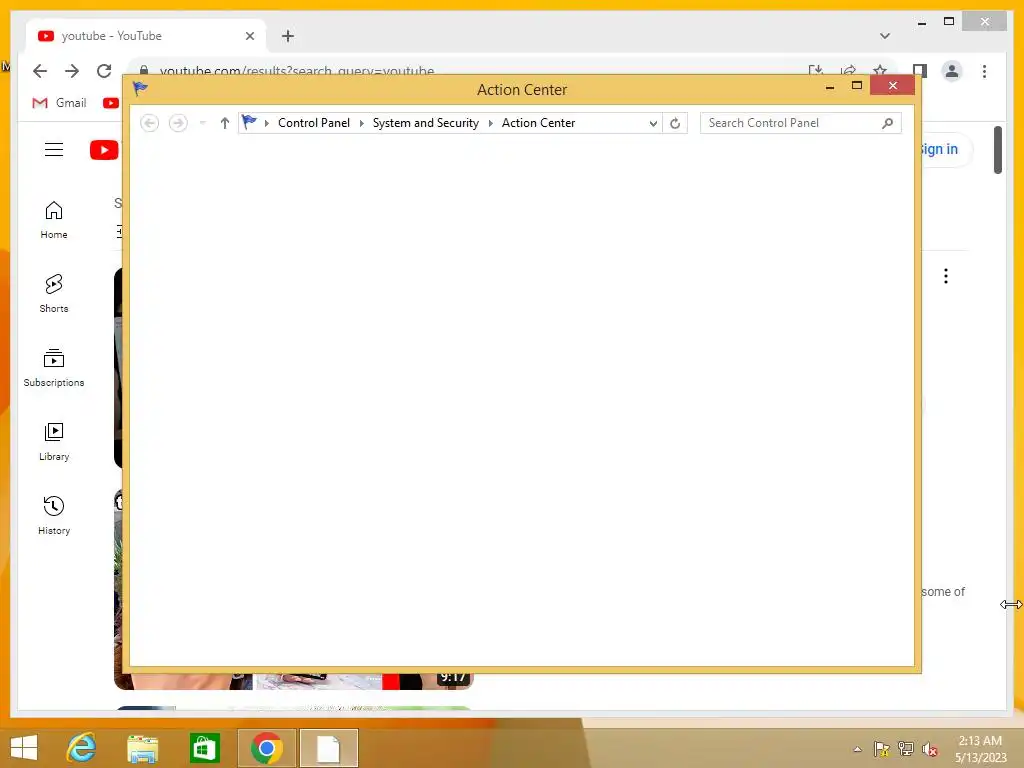Close the Action Center window

click(x=892, y=86)
